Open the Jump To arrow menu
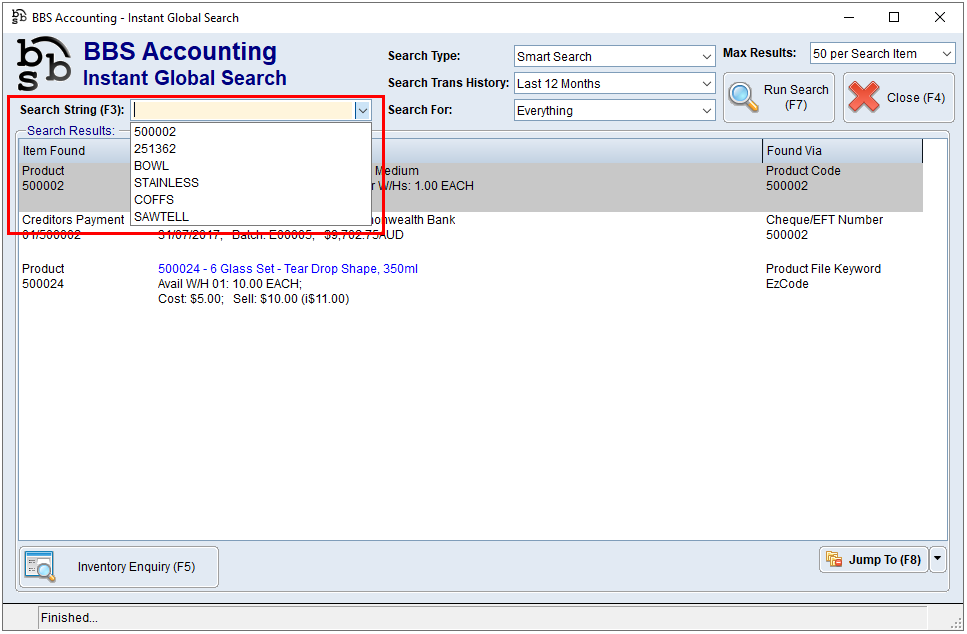This screenshot has width=967, height=634. pos(938,560)
